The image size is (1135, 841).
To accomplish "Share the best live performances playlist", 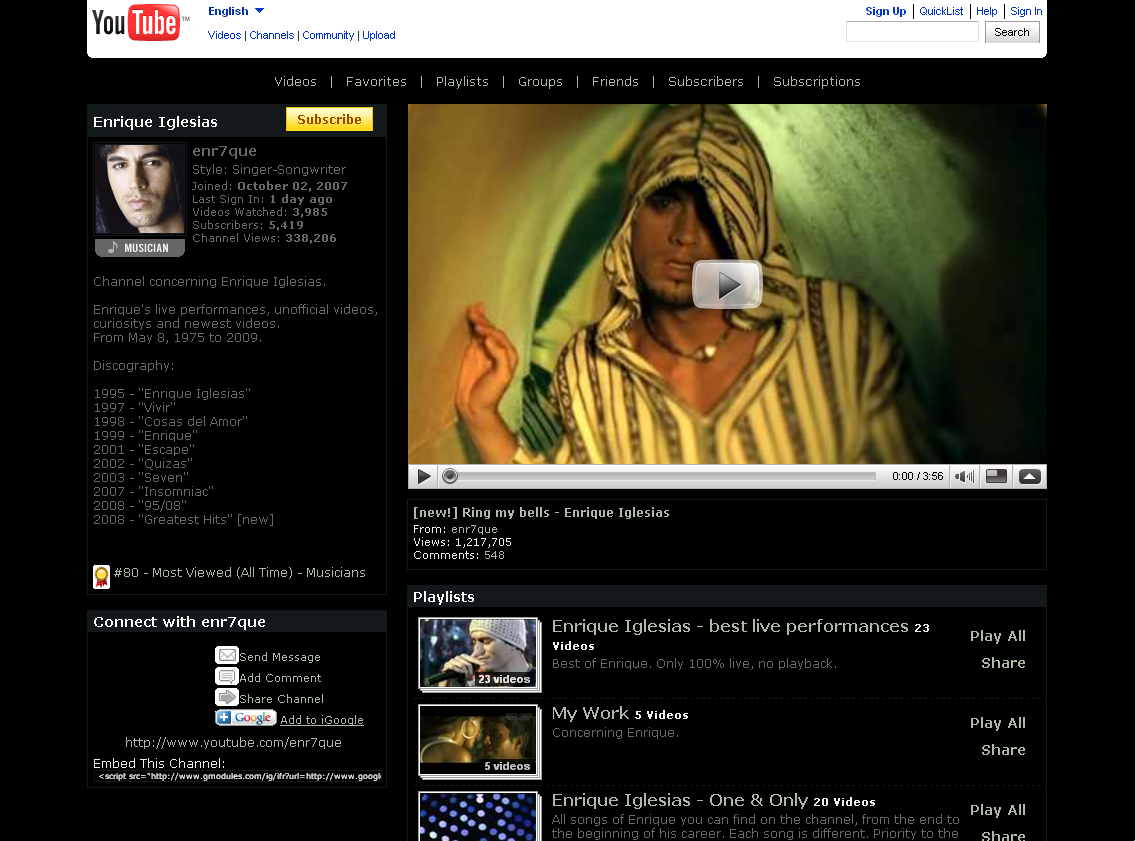I will (x=1003, y=663).
